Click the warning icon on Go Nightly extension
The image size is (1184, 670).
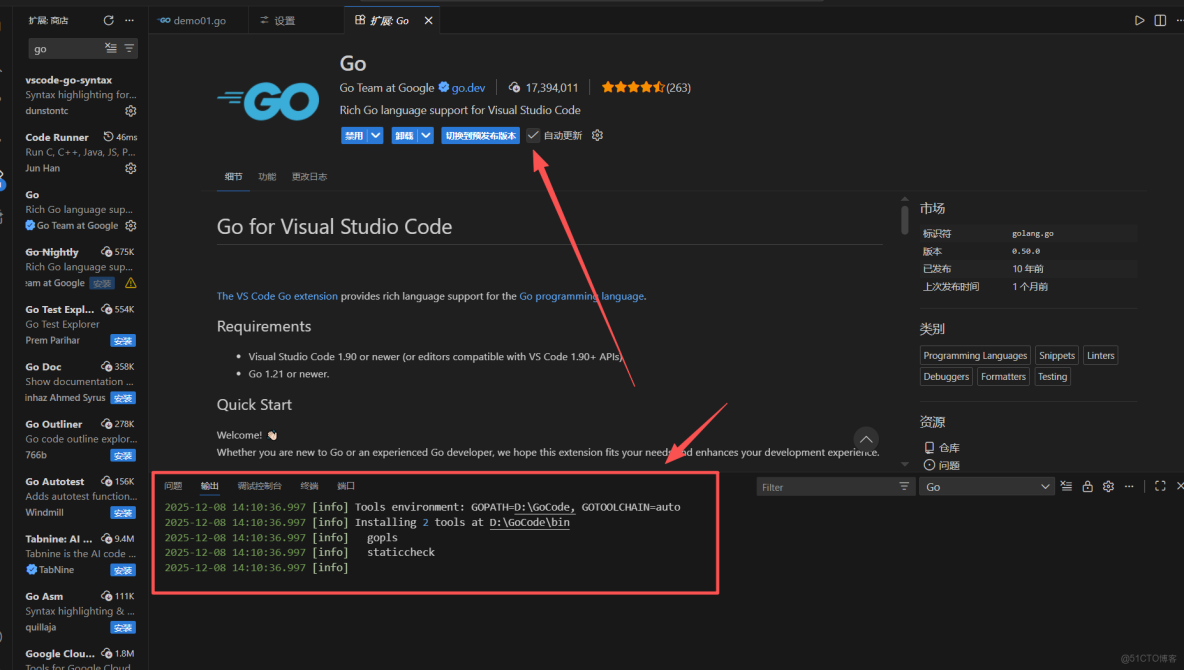(130, 283)
